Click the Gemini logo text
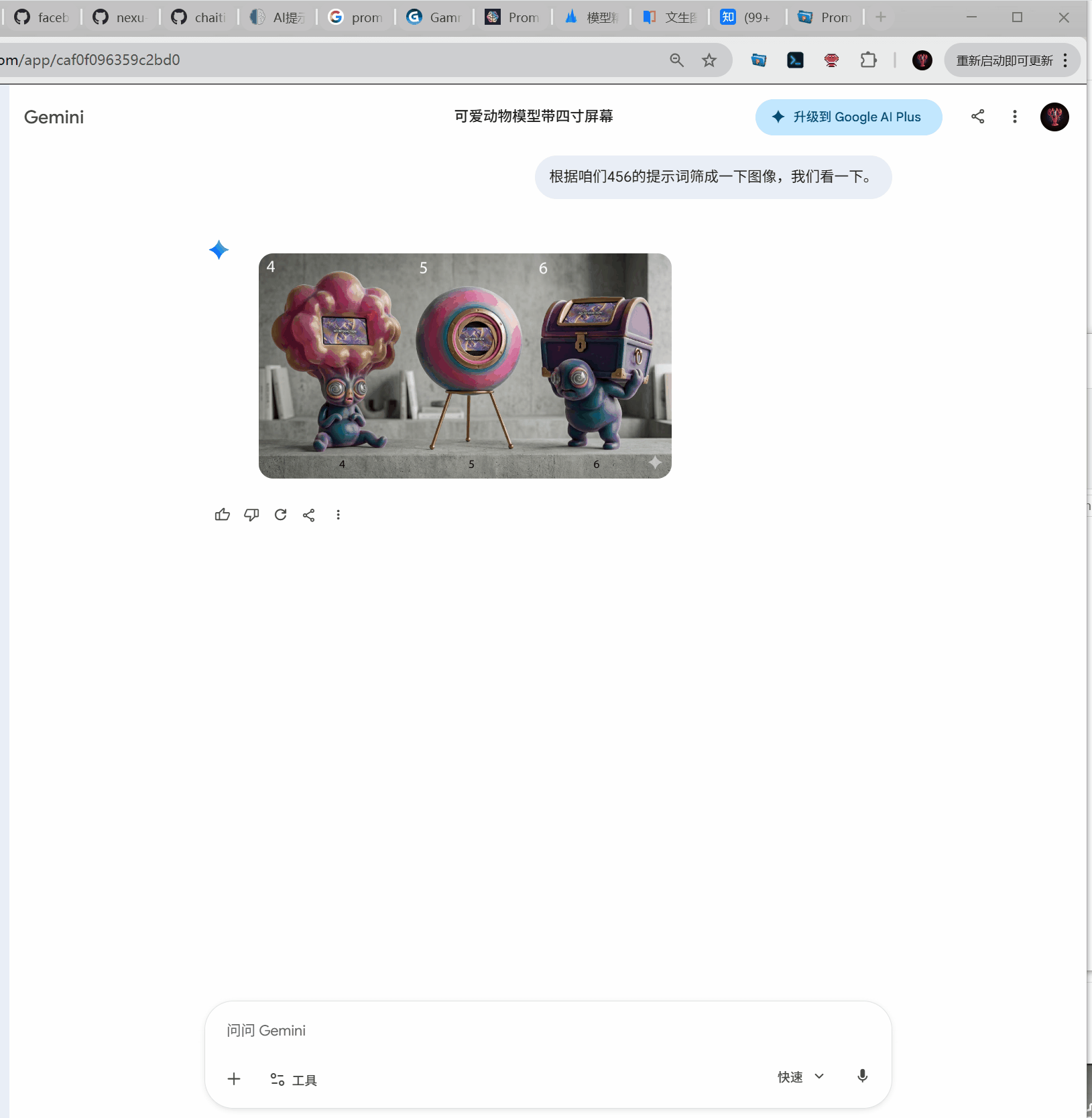This screenshot has height=1118, width=1092. (x=54, y=117)
